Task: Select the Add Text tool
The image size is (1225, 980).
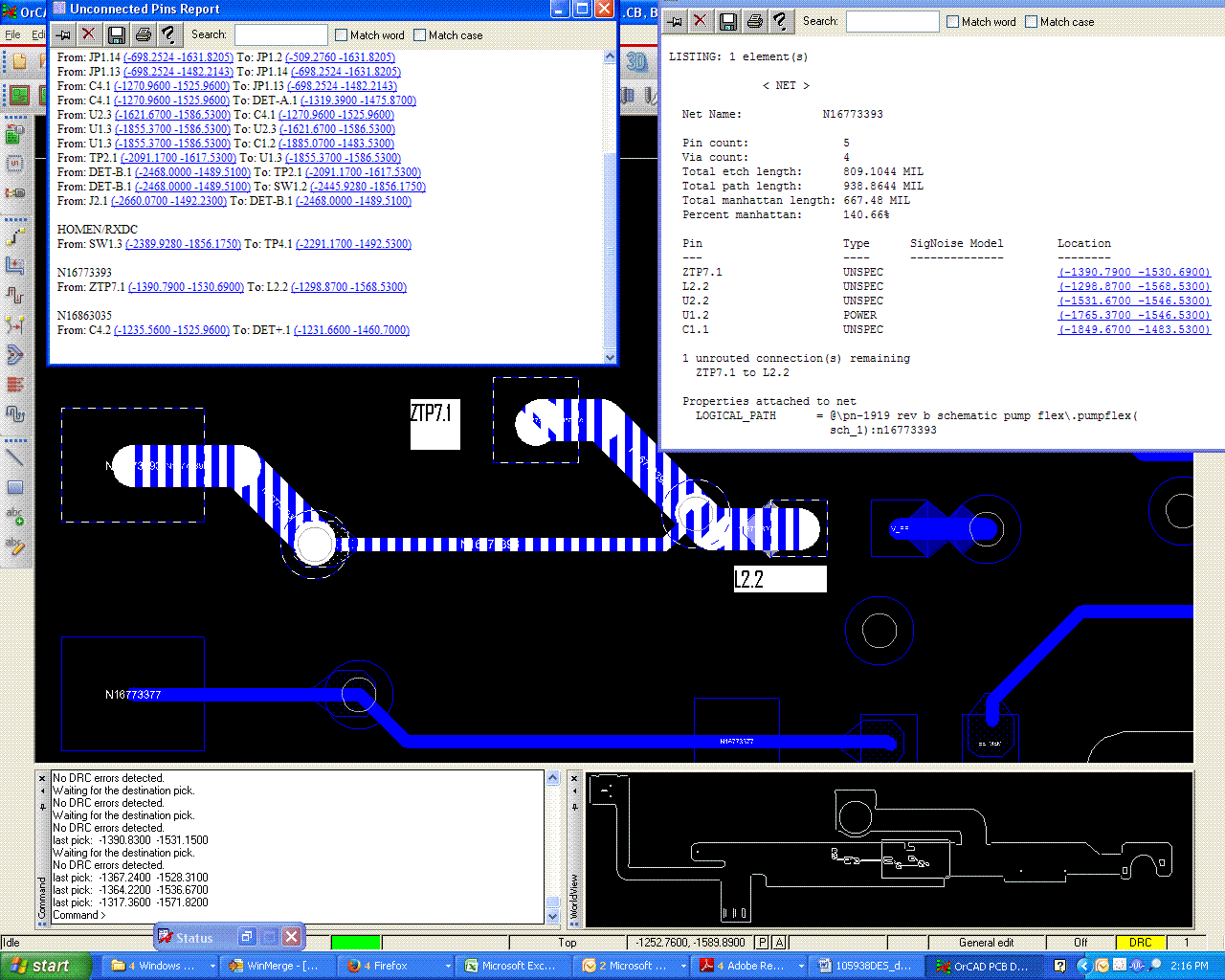Action: 14,517
